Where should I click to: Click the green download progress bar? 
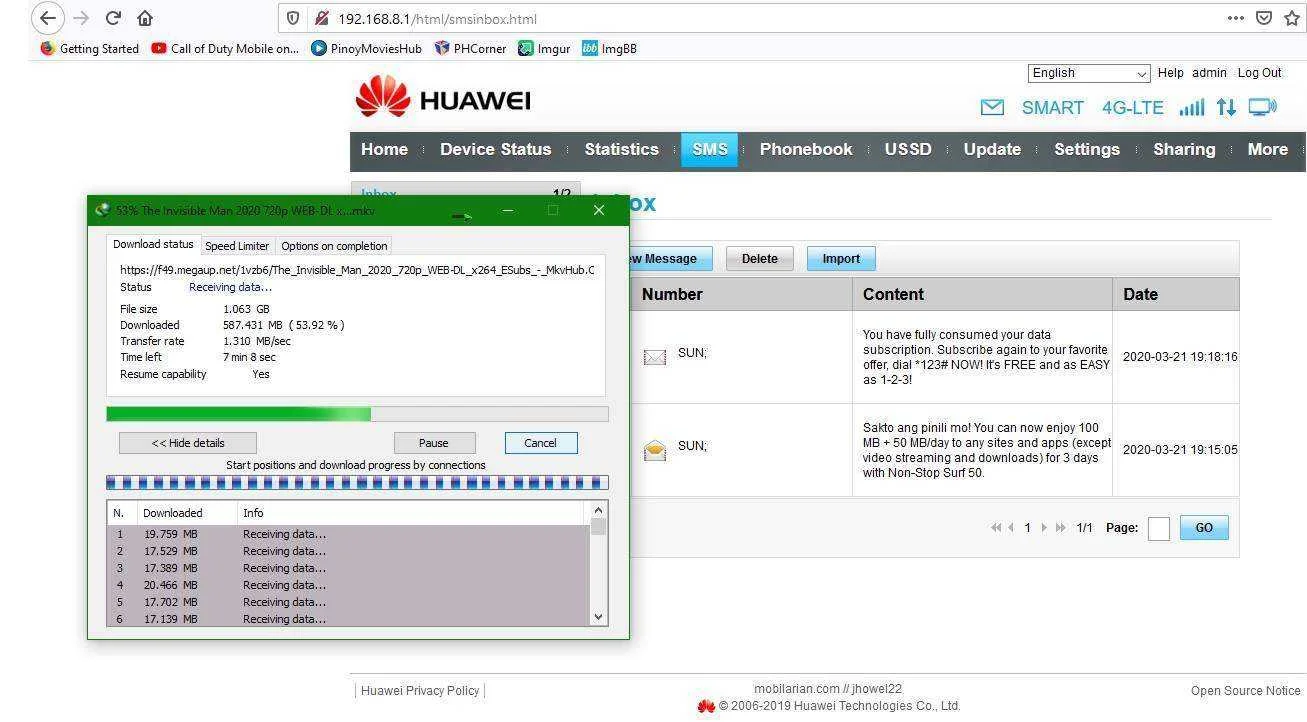[x=357, y=414]
